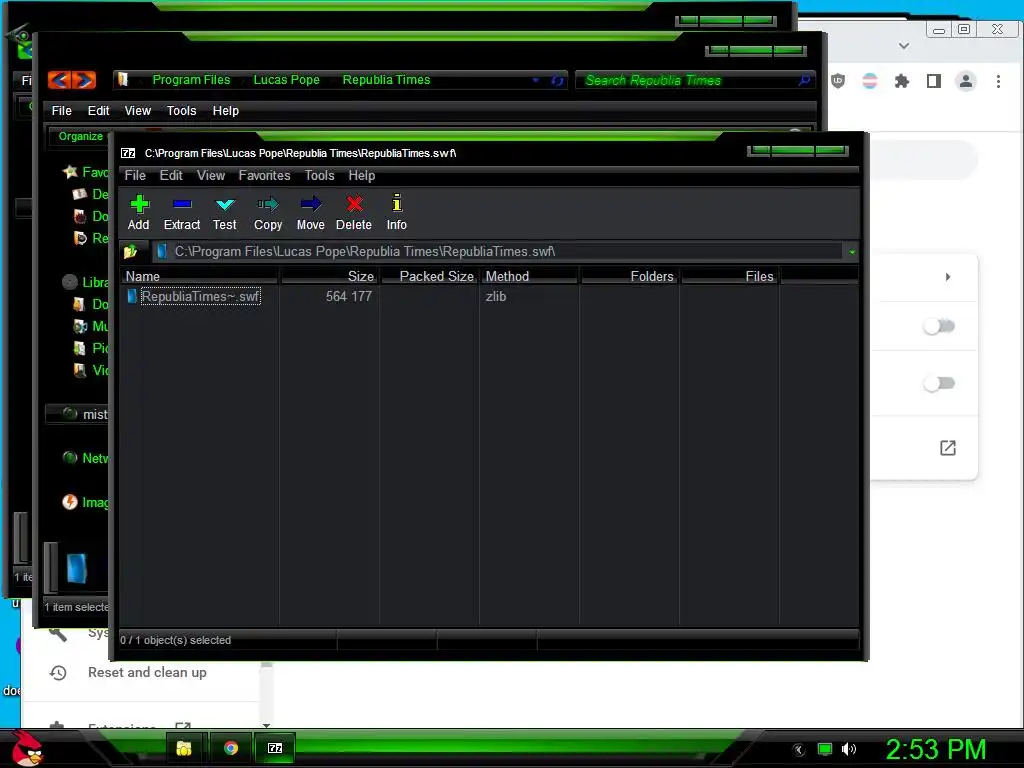Choose the Move toolbar icon in 7-Zip
1024x768 pixels.
[x=310, y=212]
